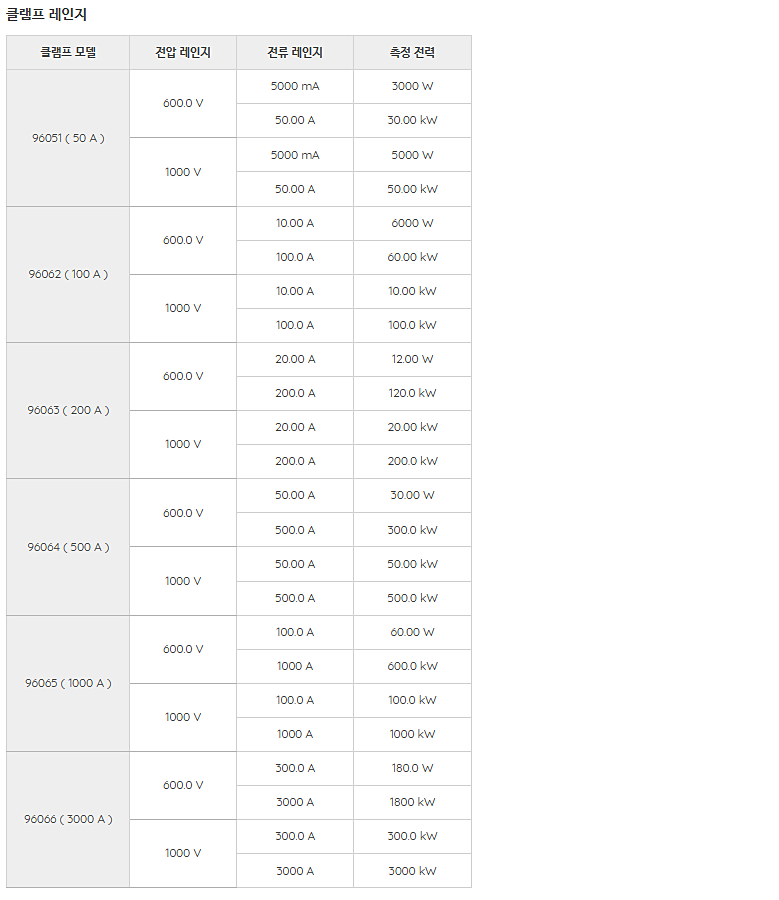Click the 3000 kW power cell
This screenshot has width=779, height=900.
pyautogui.click(x=412, y=871)
